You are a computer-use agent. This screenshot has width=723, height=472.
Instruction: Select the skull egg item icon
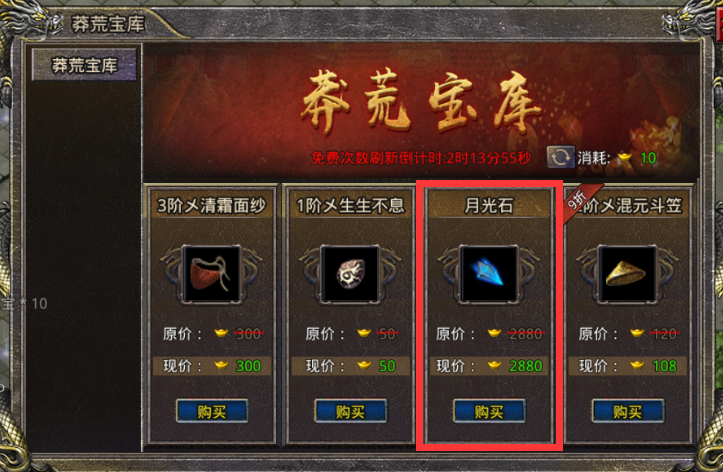click(x=350, y=274)
